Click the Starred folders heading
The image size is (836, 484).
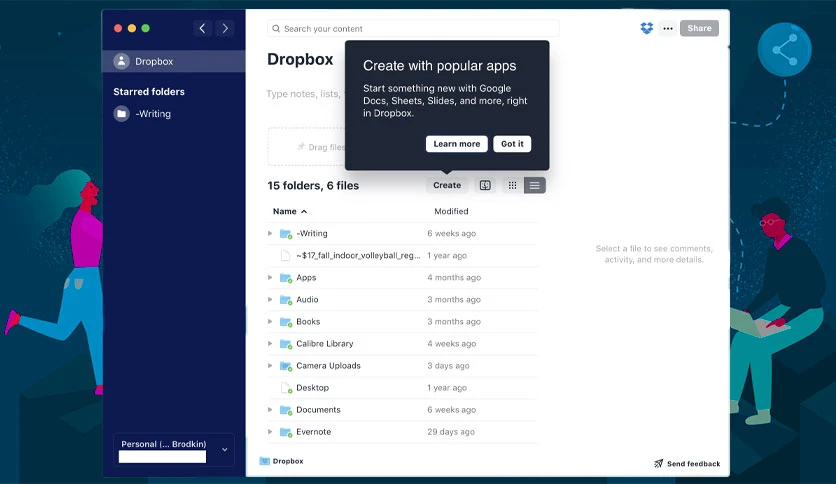[x=149, y=92]
